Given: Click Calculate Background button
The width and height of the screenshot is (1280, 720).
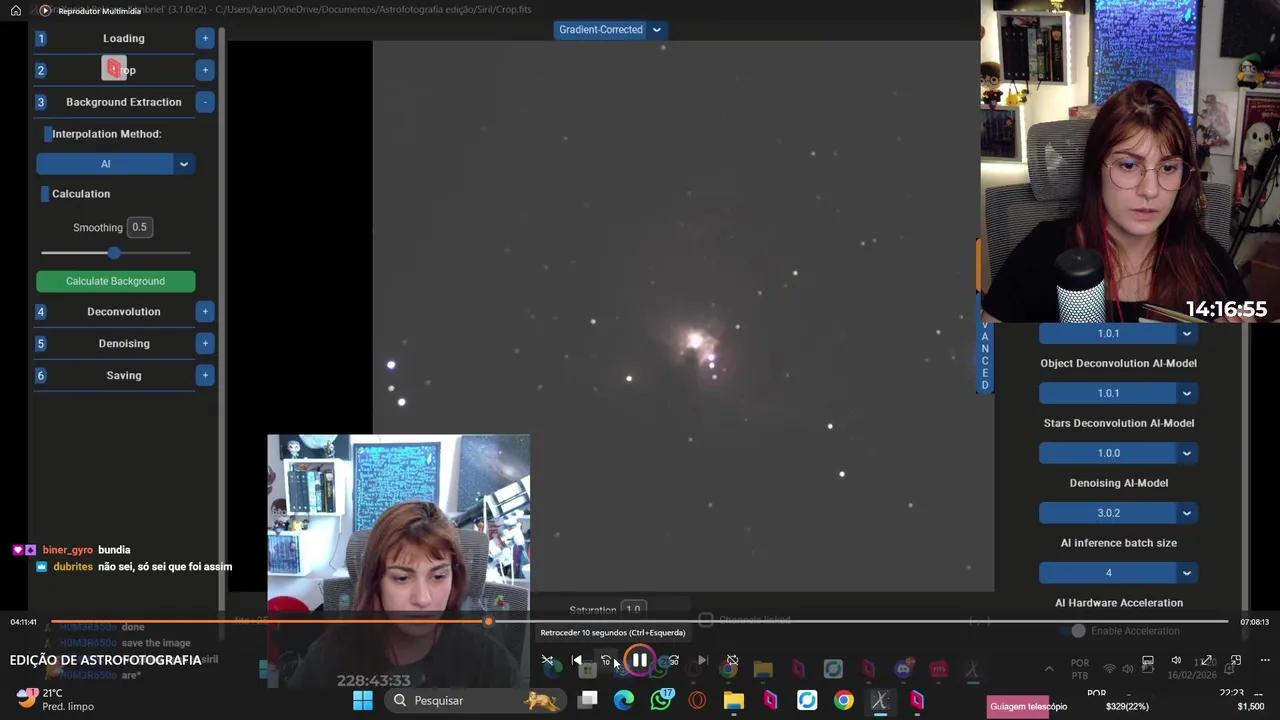Looking at the screenshot, I should [x=115, y=281].
